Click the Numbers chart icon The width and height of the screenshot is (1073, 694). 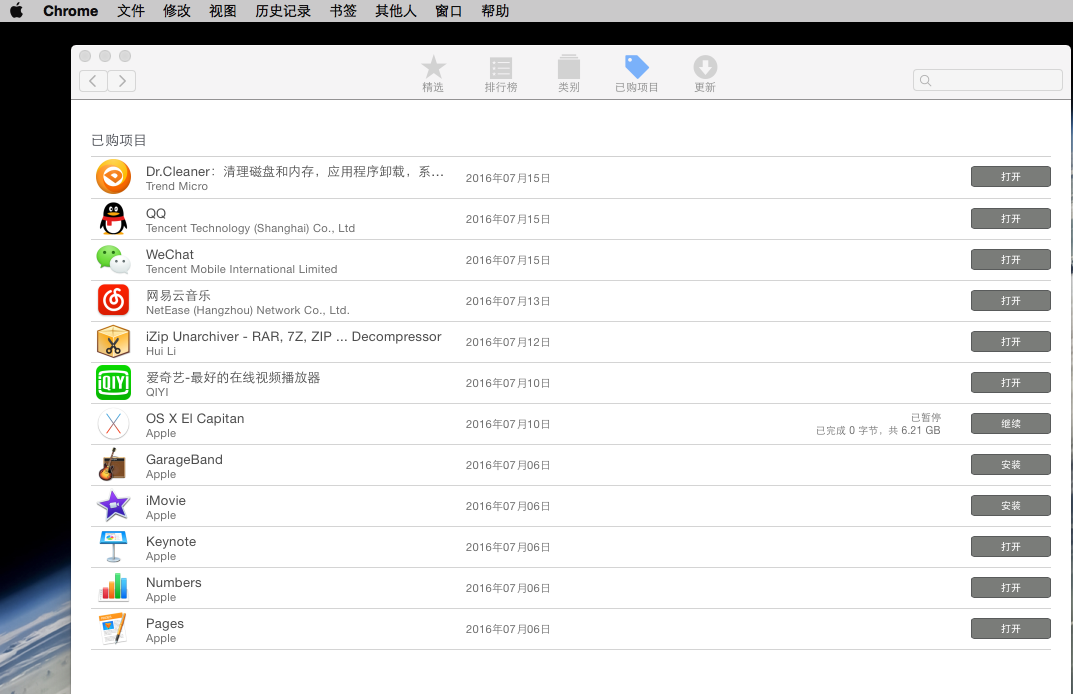click(x=114, y=587)
